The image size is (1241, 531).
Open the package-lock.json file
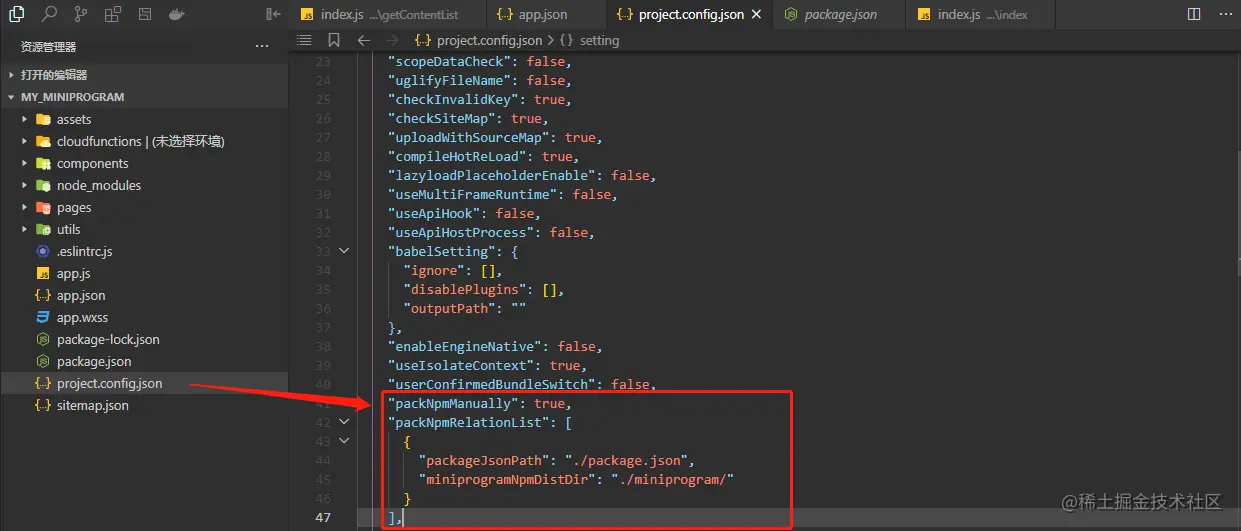click(144, 339)
